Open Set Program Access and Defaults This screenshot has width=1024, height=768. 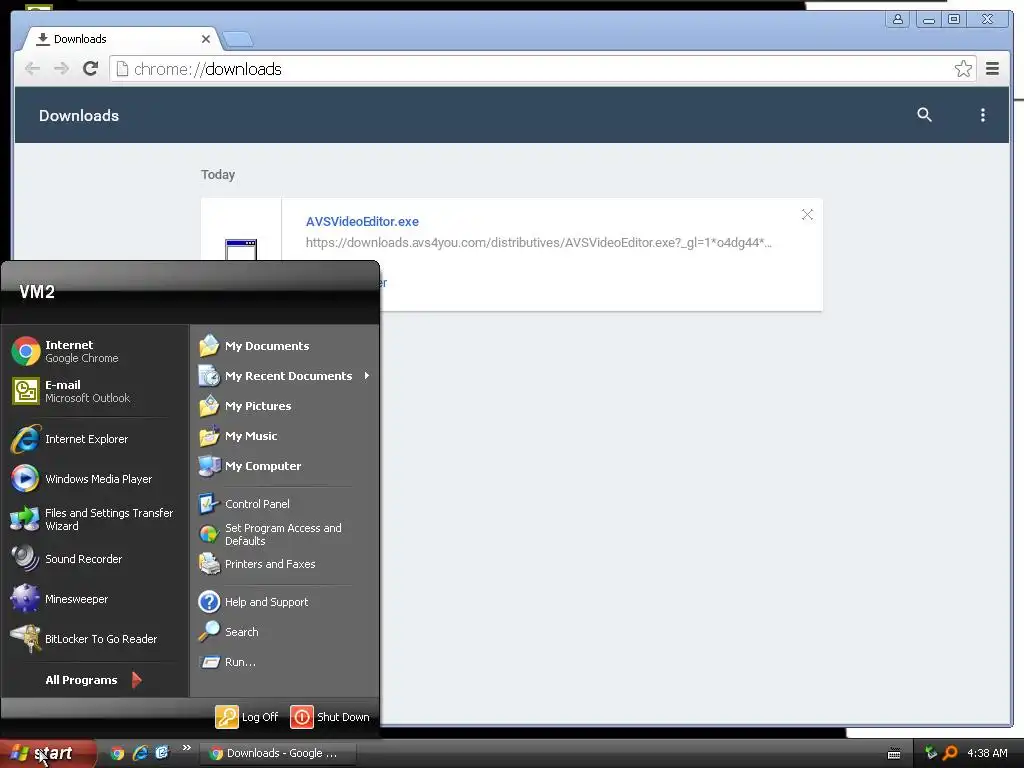(x=285, y=534)
